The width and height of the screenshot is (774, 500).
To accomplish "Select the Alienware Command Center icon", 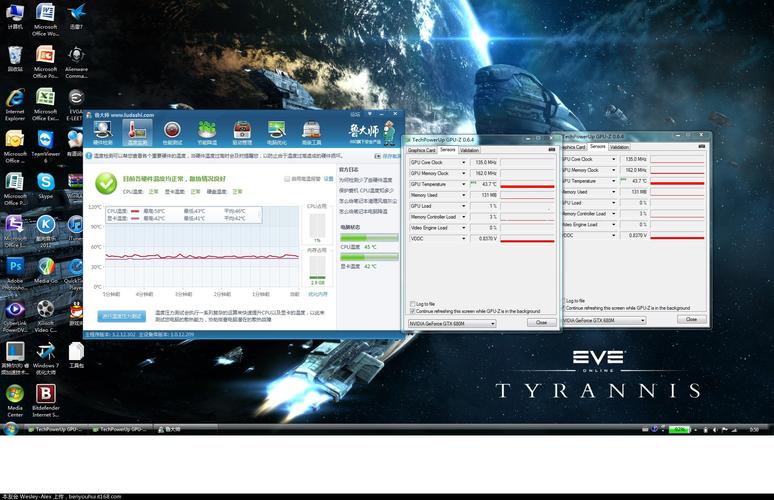I will coord(76,62).
